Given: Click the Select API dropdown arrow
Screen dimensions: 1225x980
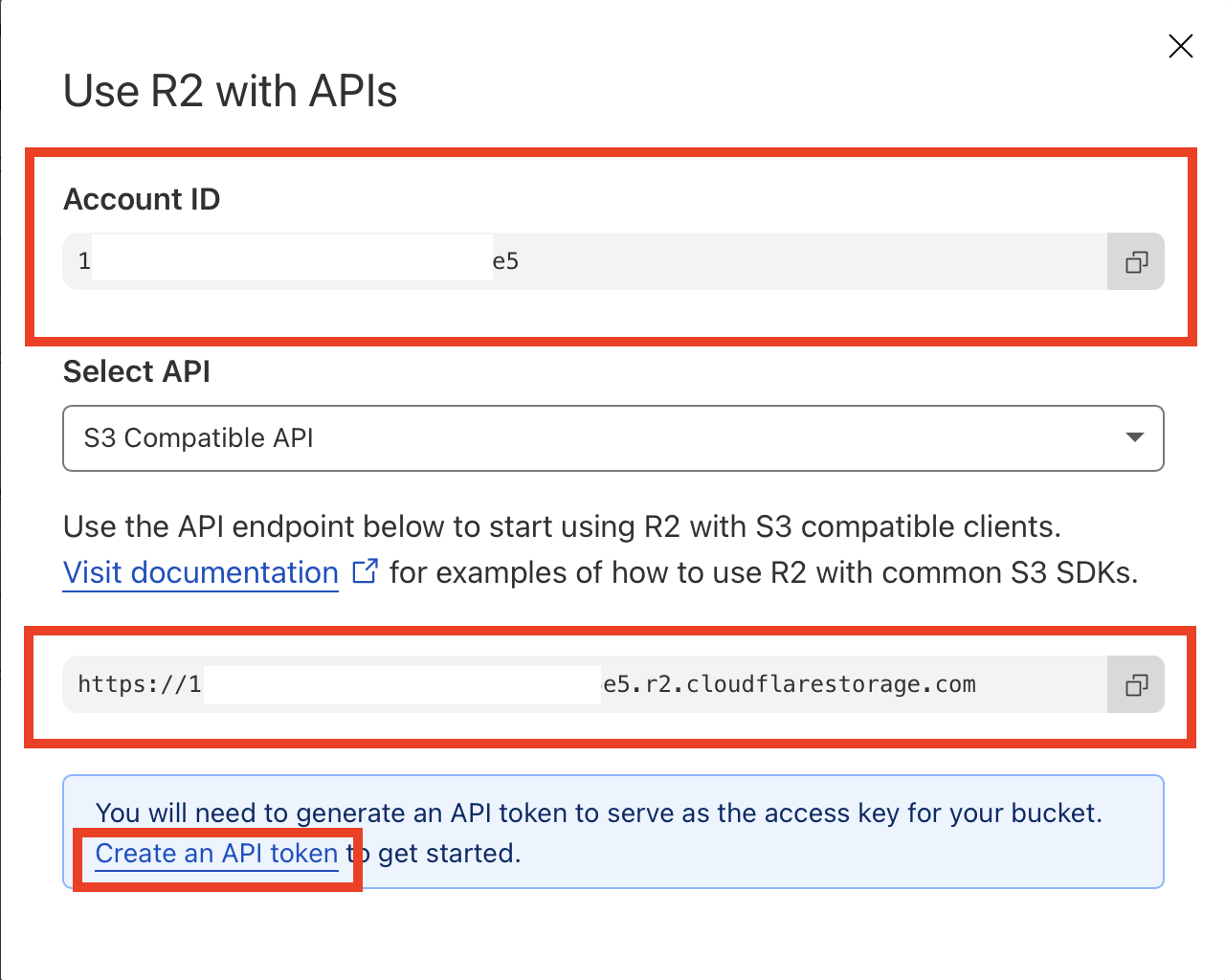Looking at the screenshot, I should coord(1135,437).
